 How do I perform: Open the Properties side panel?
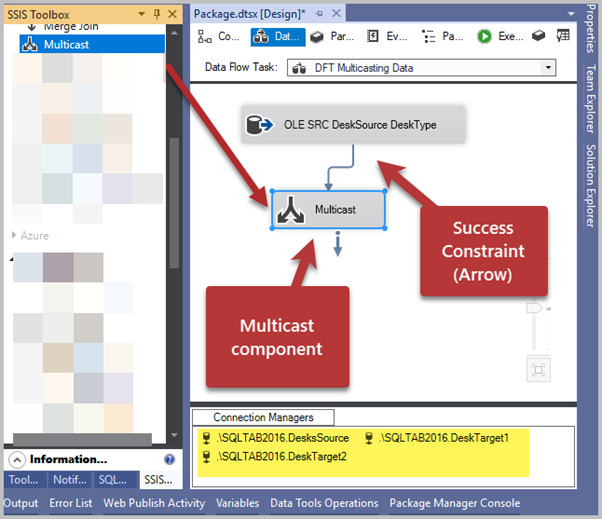(x=590, y=28)
